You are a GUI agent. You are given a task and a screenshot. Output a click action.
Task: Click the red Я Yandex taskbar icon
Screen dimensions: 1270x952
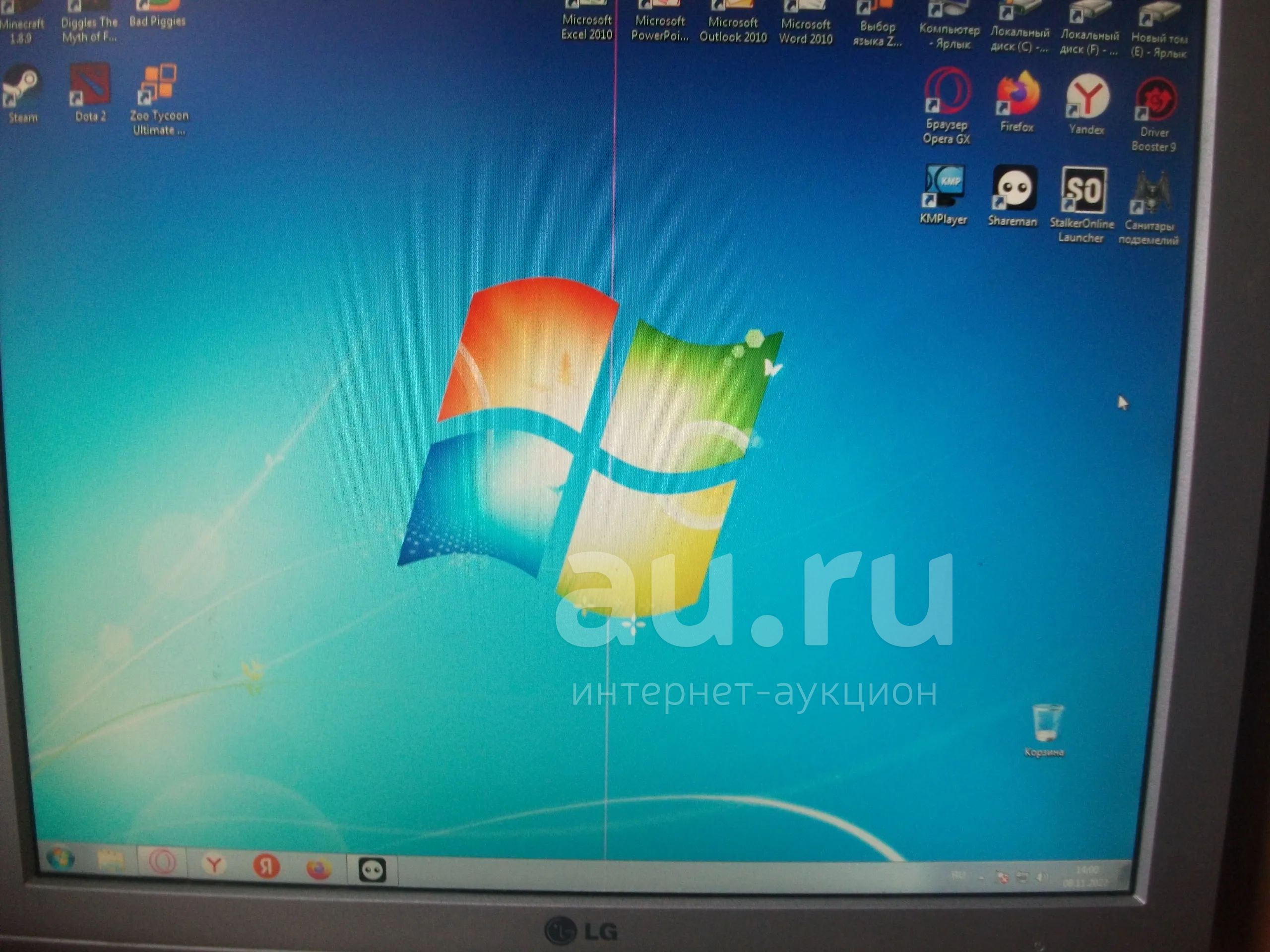click(266, 866)
